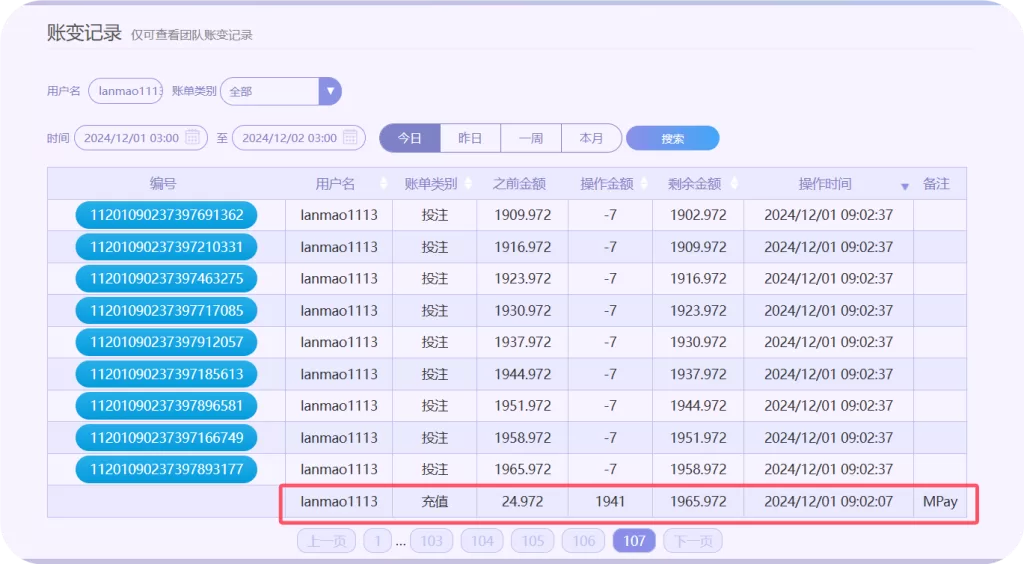Select current page 107
Viewport: 1024px width, 564px height.
pos(634,541)
